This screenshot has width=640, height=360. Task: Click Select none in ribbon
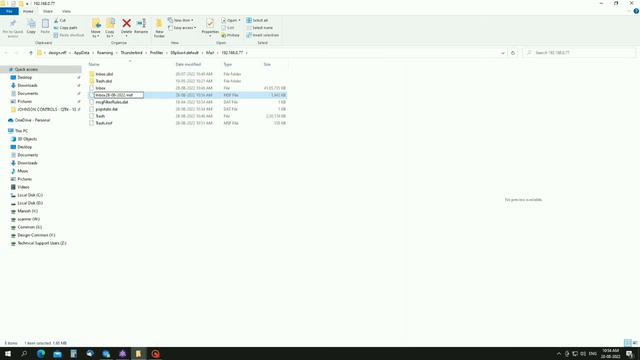pyautogui.click(x=260, y=28)
